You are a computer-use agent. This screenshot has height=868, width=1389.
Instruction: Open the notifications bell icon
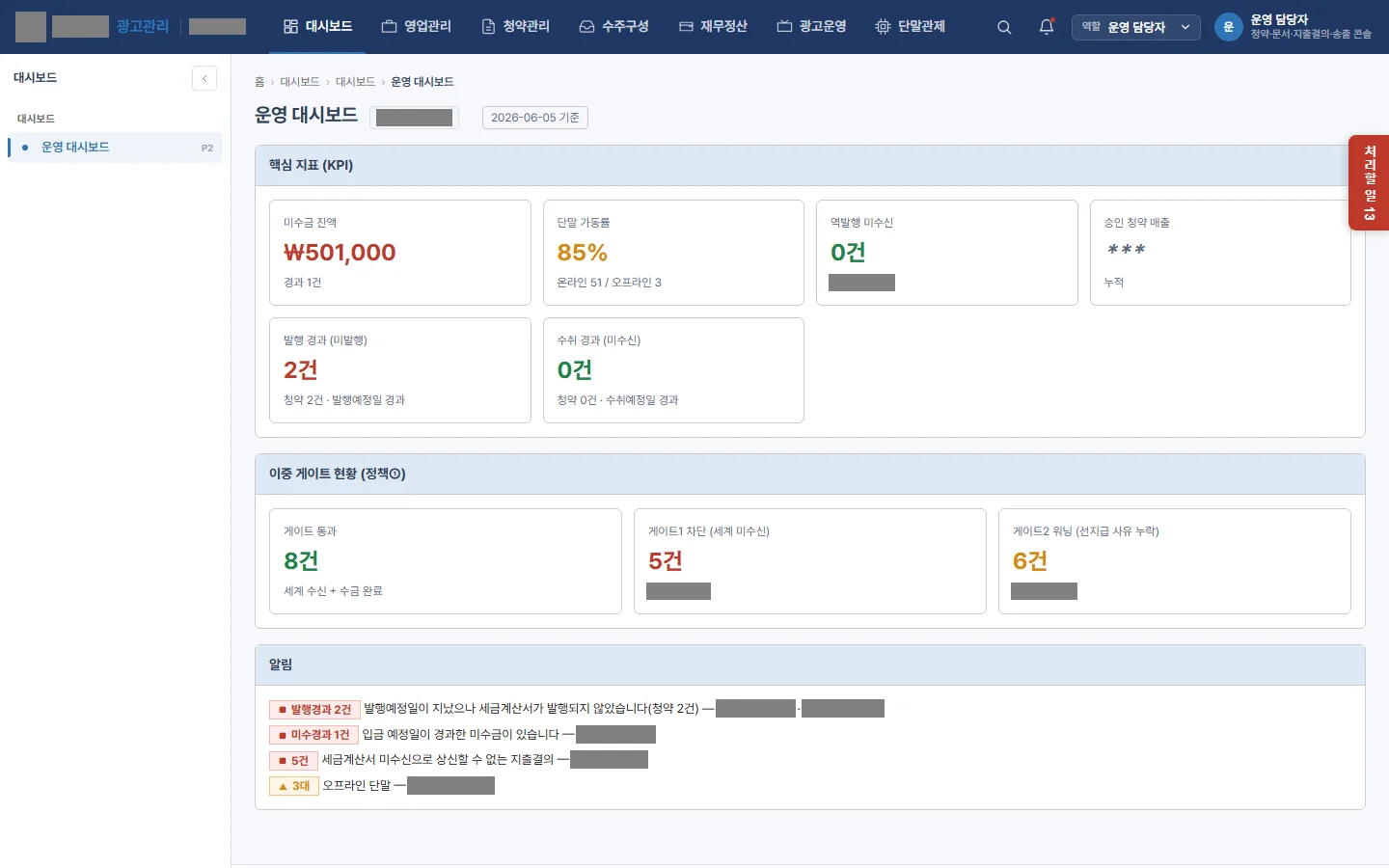coord(1047,27)
